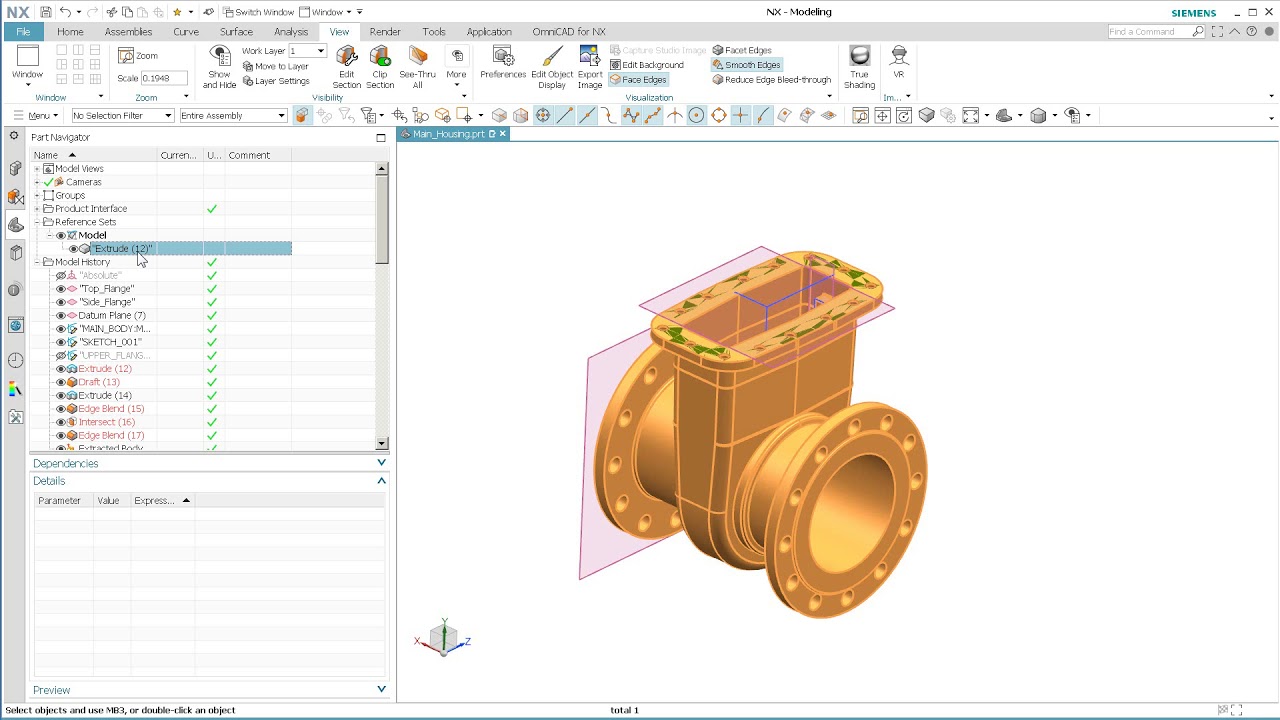Click Edit Background
Image resolution: width=1280 pixels, height=720 pixels.
(x=646, y=65)
